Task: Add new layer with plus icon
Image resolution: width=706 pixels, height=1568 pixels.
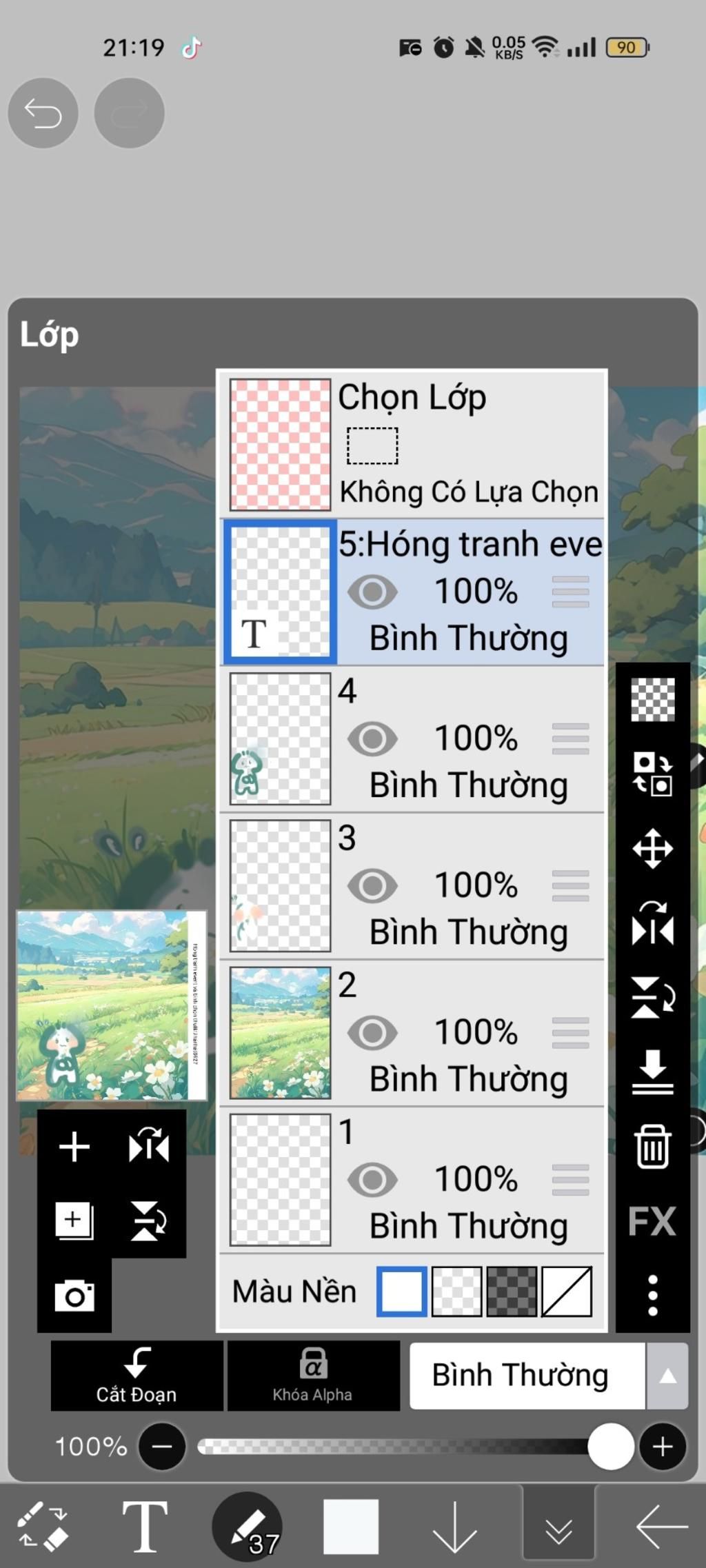Action: point(74,1147)
